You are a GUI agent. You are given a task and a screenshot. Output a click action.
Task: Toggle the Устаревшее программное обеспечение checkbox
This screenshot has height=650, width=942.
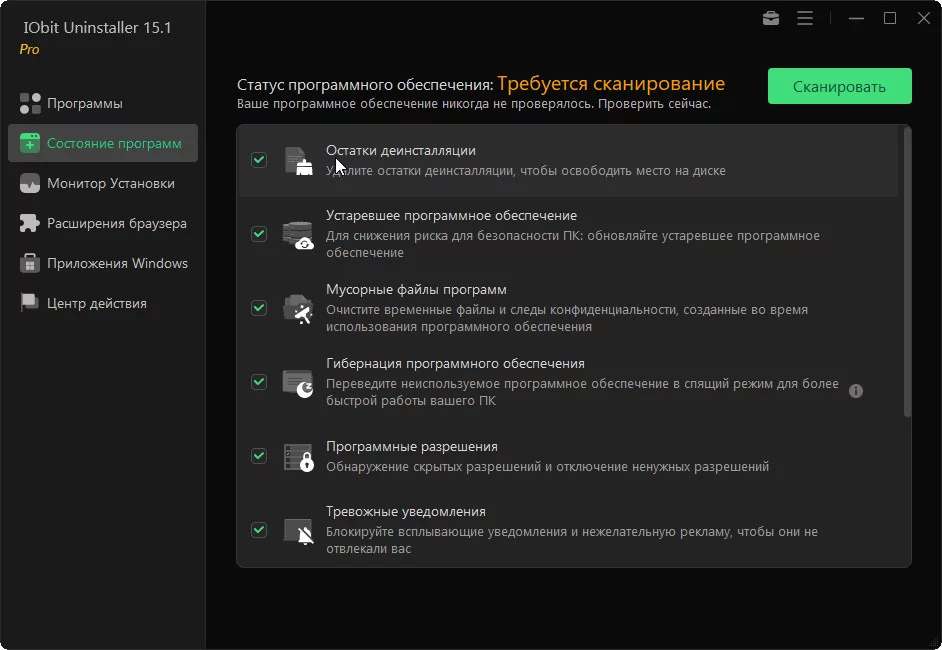pos(259,234)
